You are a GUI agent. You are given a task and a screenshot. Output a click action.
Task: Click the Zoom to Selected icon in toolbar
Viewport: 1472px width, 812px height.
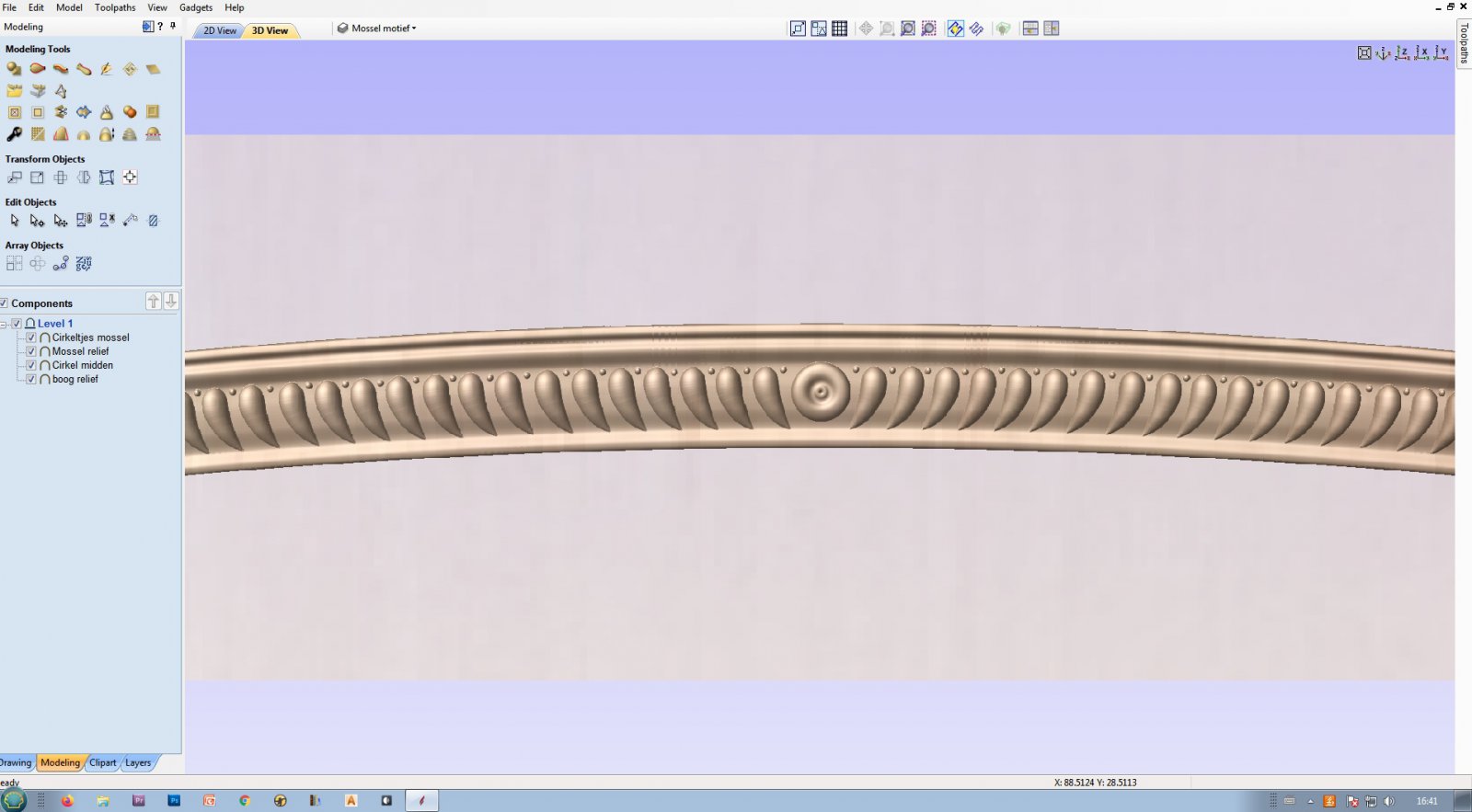pyautogui.click(x=929, y=29)
